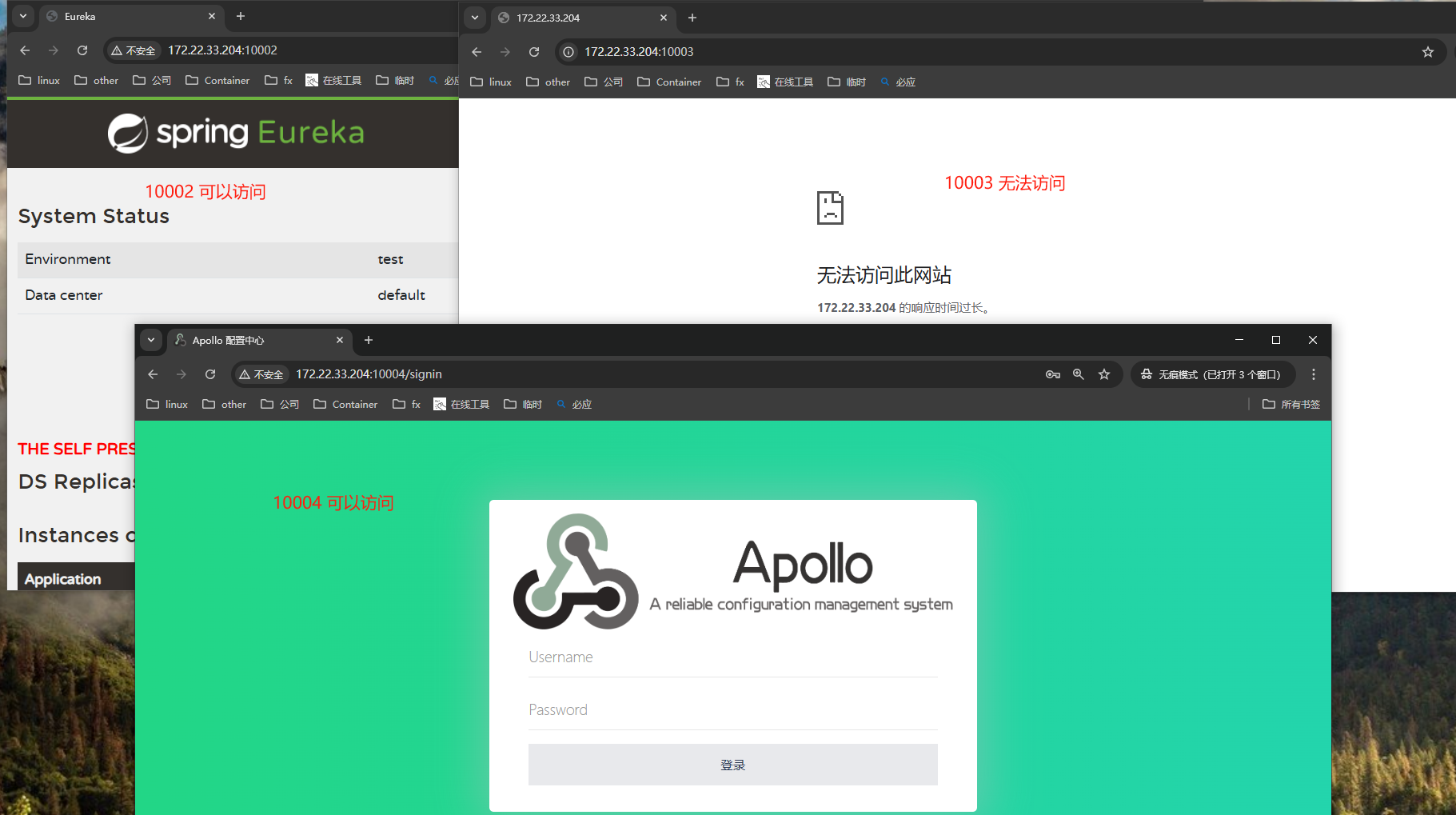Open the tab search dropdown in the Eureka window
Image resolution: width=1456 pixels, height=815 pixels.
pos(23,16)
